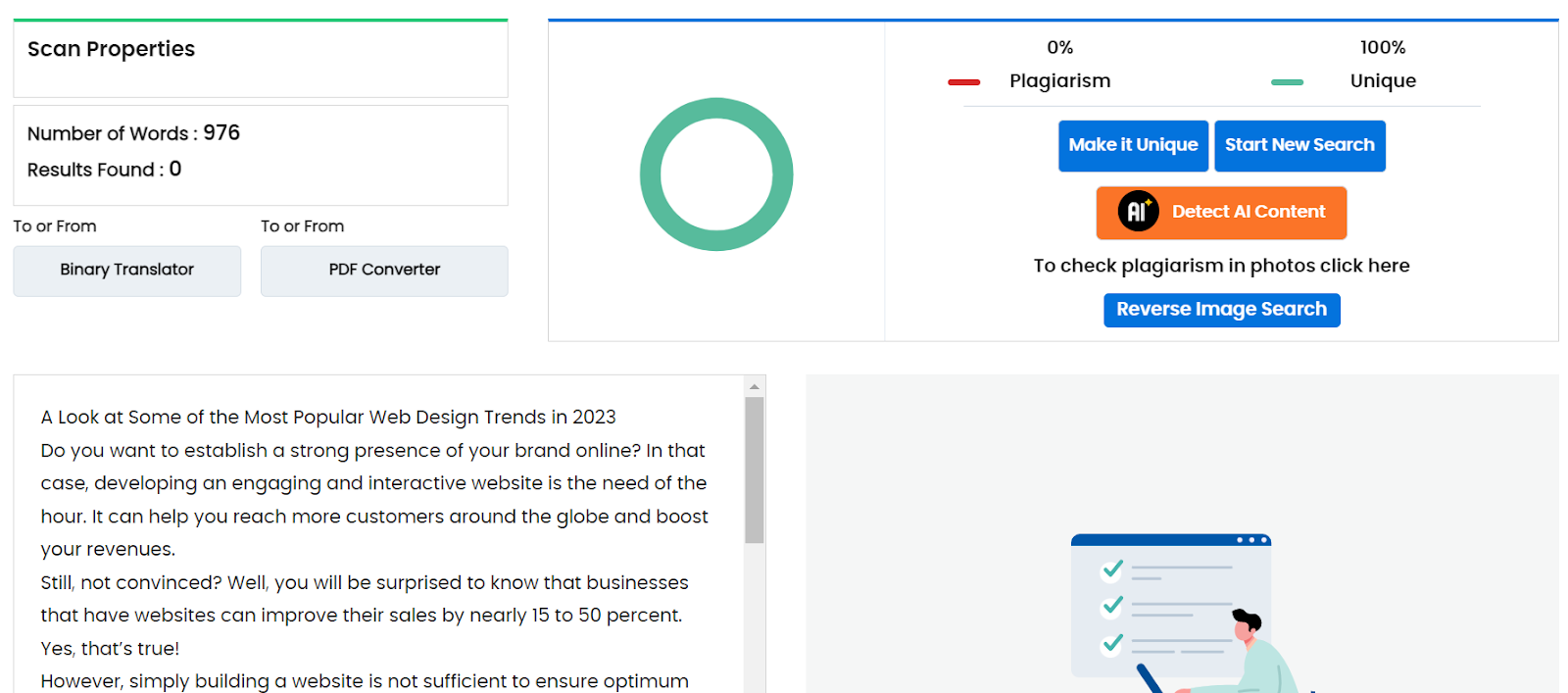The image size is (1568, 693).
Task: Open the PDF Converter tool
Action: click(x=384, y=271)
